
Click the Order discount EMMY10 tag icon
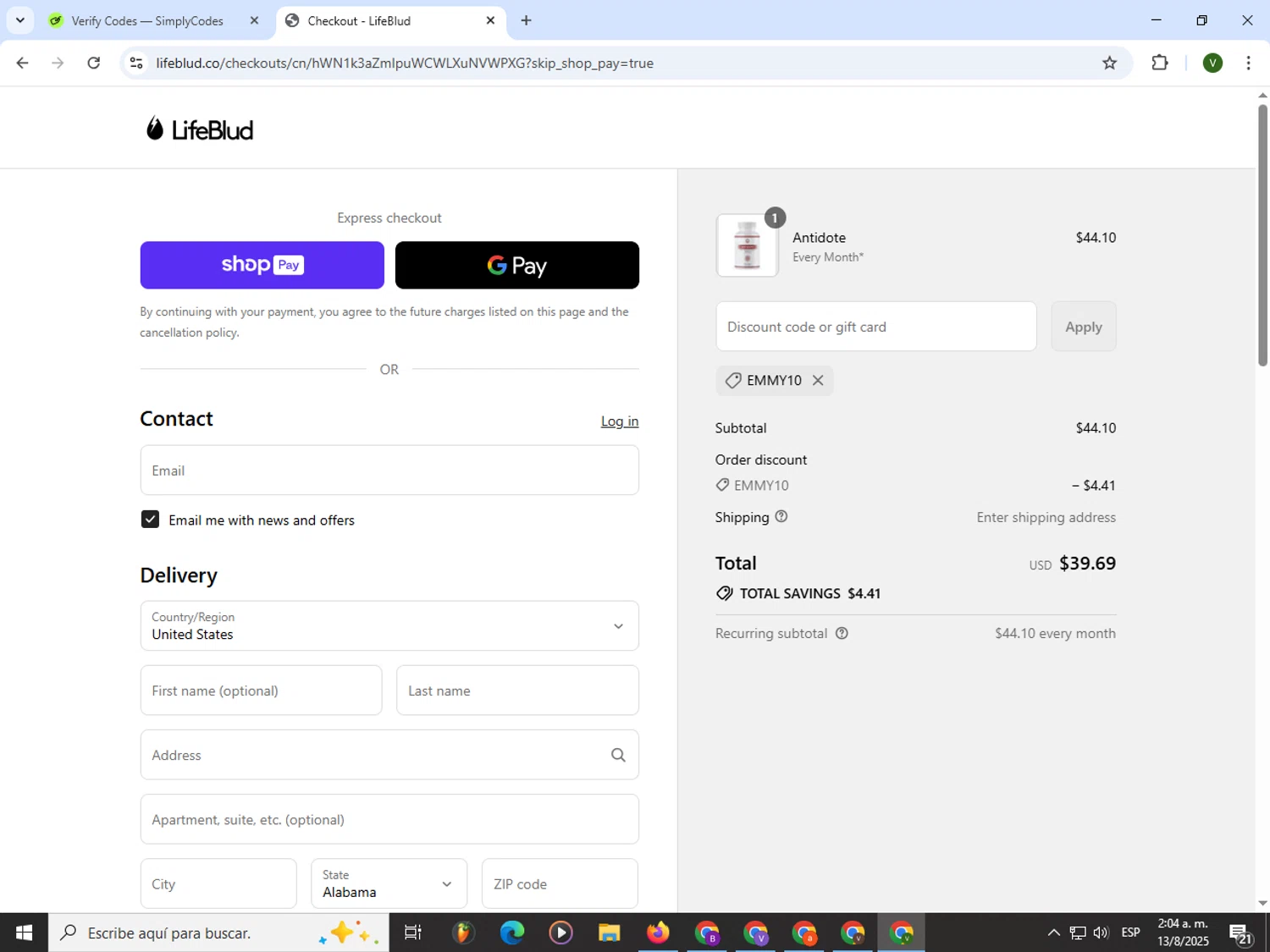[x=722, y=485]
